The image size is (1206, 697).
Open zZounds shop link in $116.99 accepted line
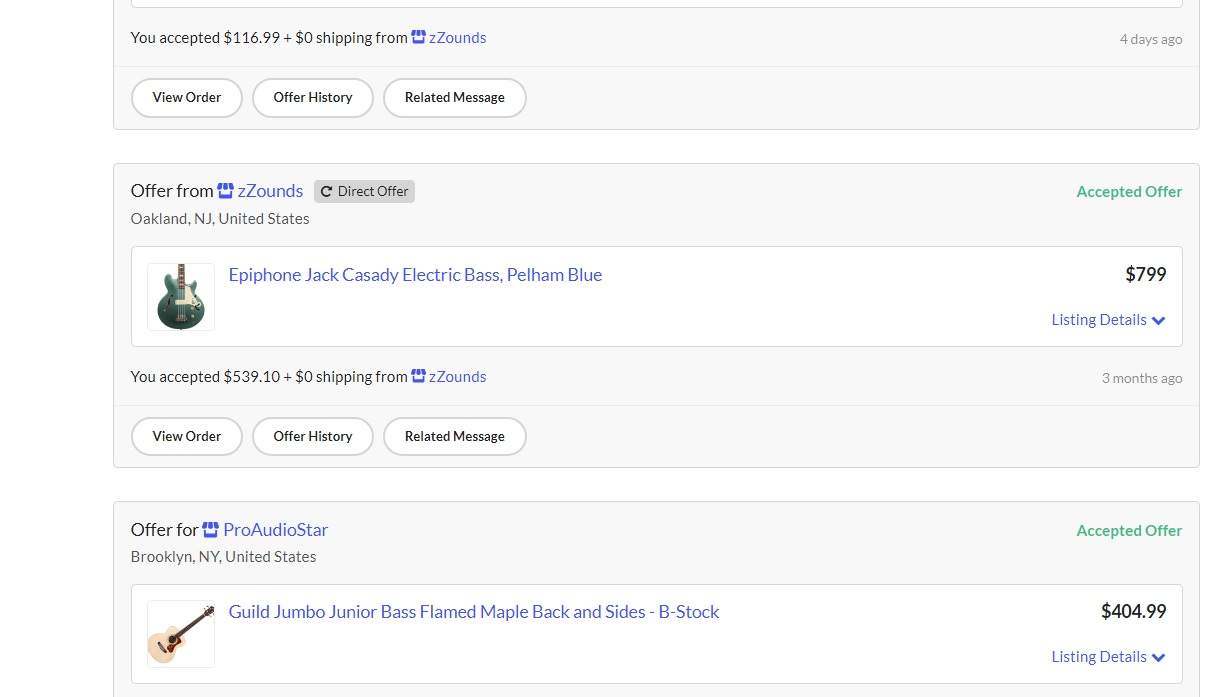coord(457,38)
